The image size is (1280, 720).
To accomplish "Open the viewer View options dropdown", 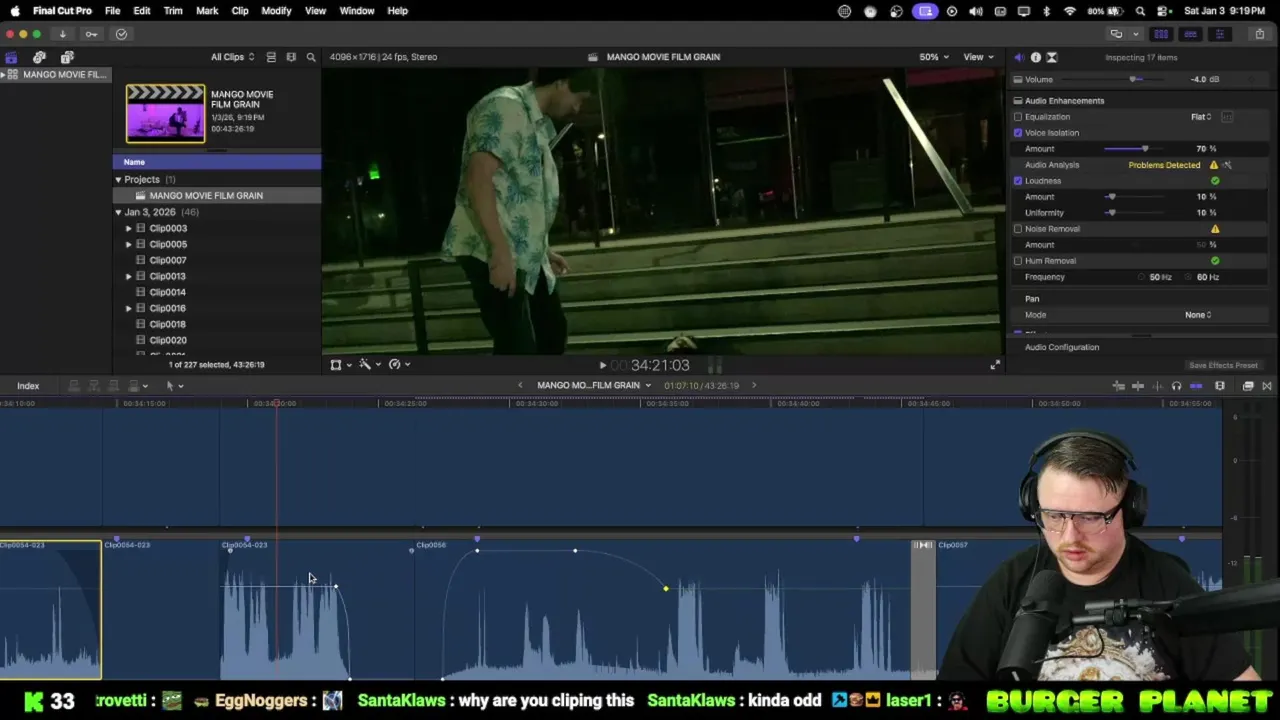I will 978,57.
